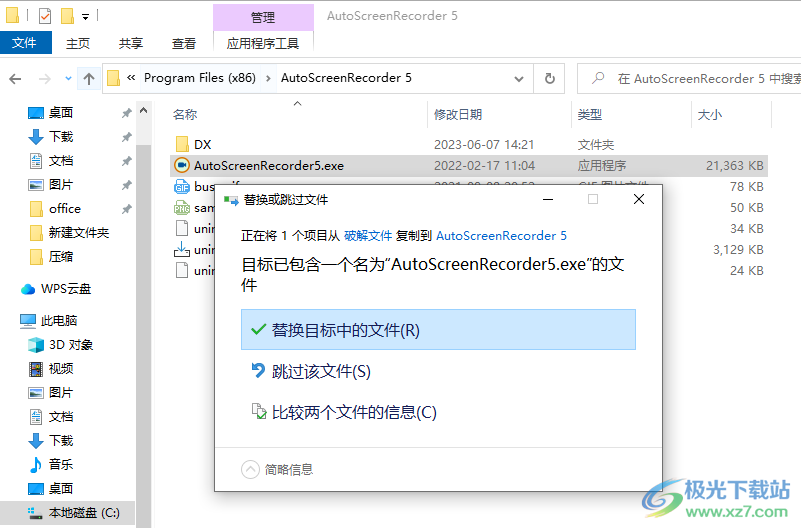Minimize the 替换或跳过文件 dialog
Image resolution: width=801 pixels, height=528 pixels.
548,199
